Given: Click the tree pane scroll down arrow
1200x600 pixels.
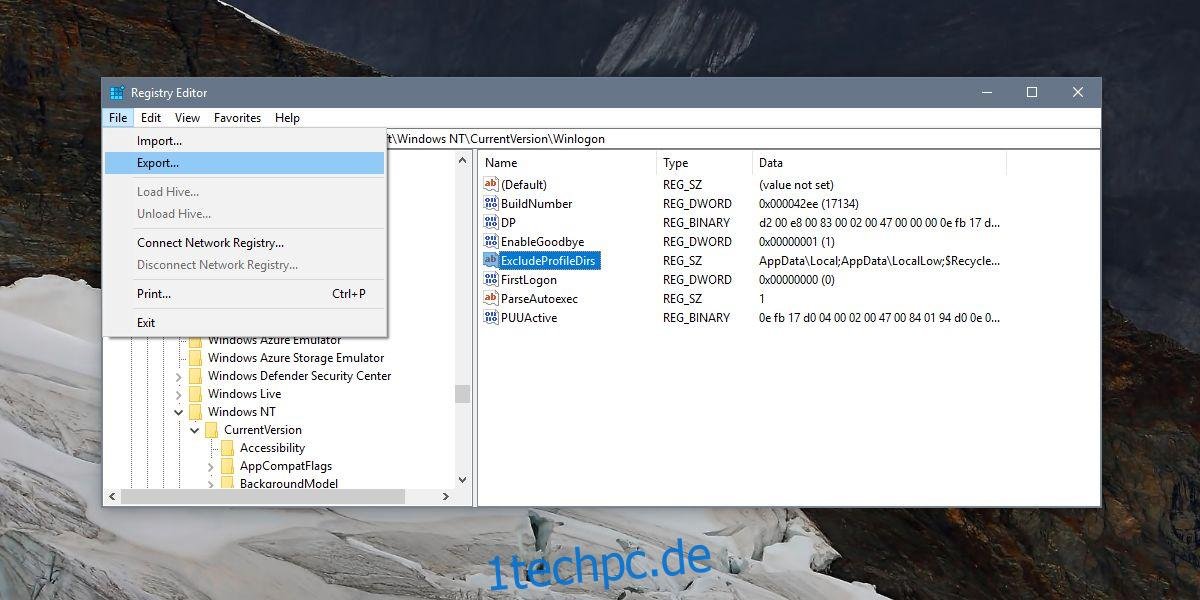Looking at the screenshot, I should (x=463, y=480).
